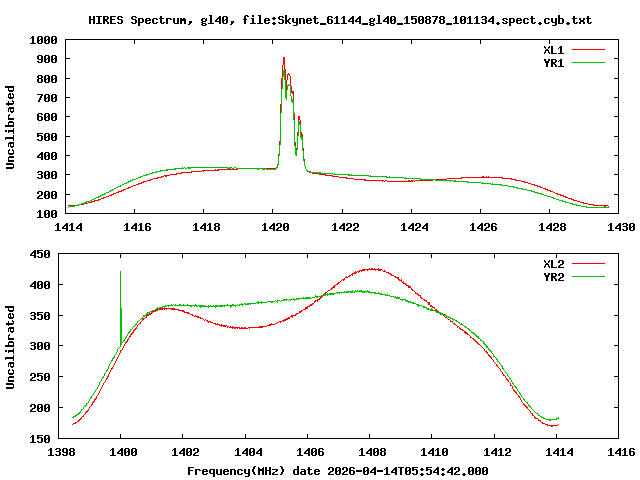Click the 250 y-axis tick label

pos(40,378)
